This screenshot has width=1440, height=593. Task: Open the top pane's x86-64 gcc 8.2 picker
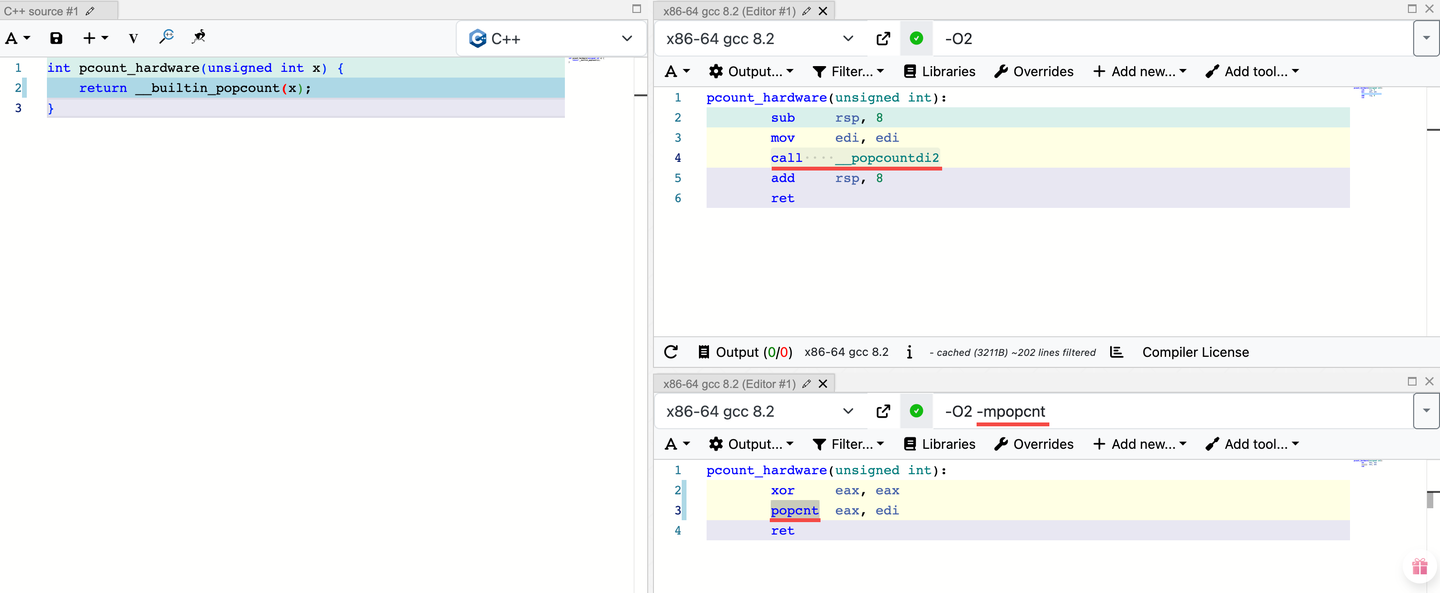[760, 39]
